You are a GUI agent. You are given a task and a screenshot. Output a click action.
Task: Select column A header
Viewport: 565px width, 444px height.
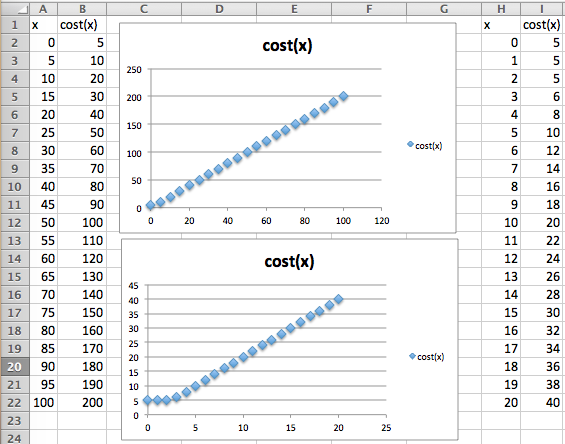(43, 9)
